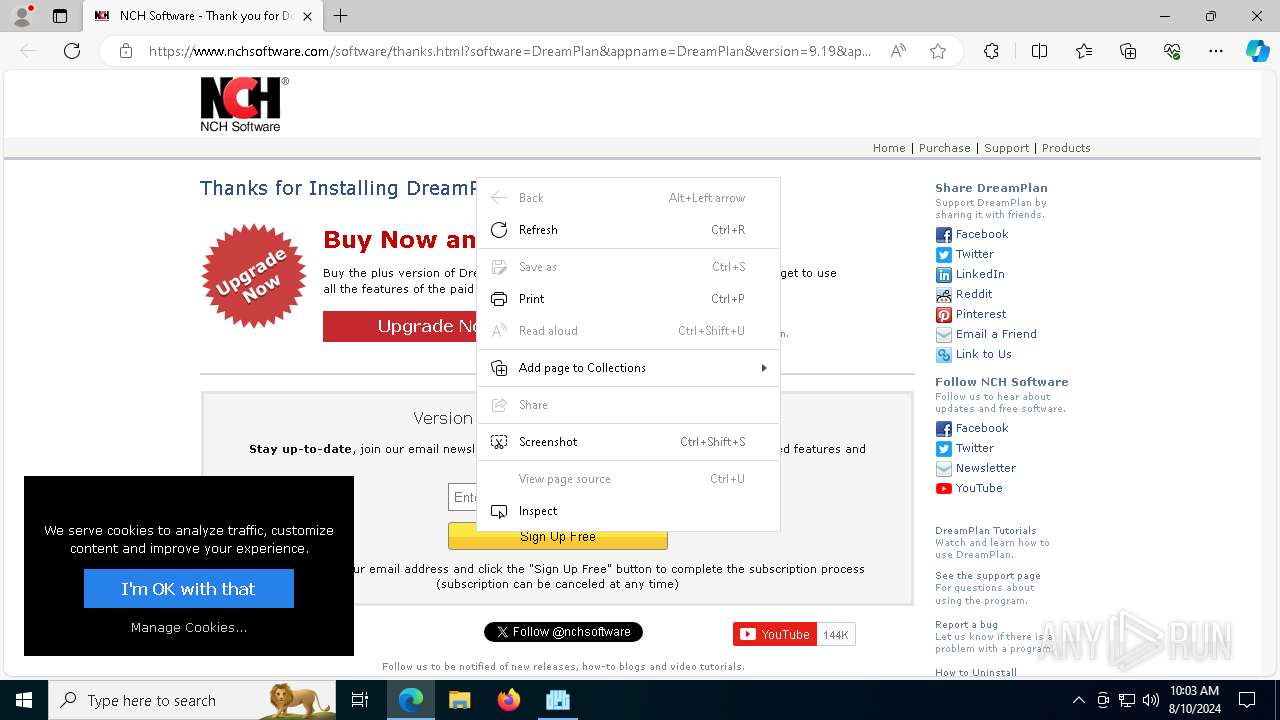Screen dimensions: 1280x720
Task: Click the red Upgrade Now badge
Action: tap(254, 276)
